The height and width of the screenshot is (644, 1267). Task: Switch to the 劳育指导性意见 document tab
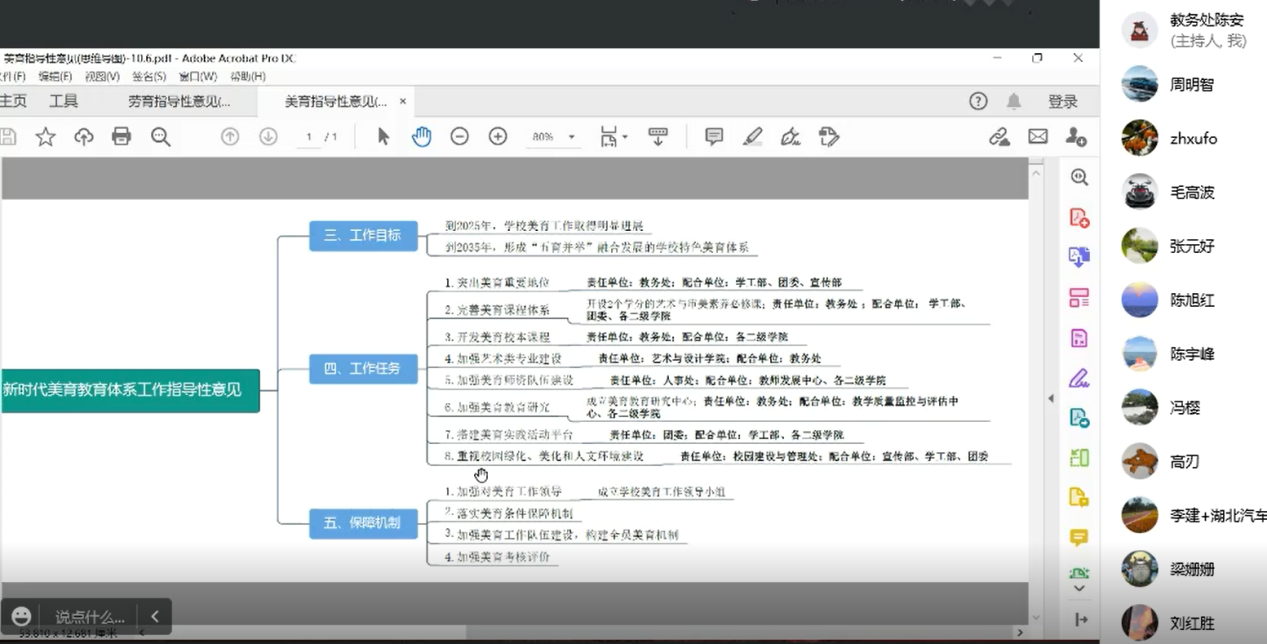point(179,101)
